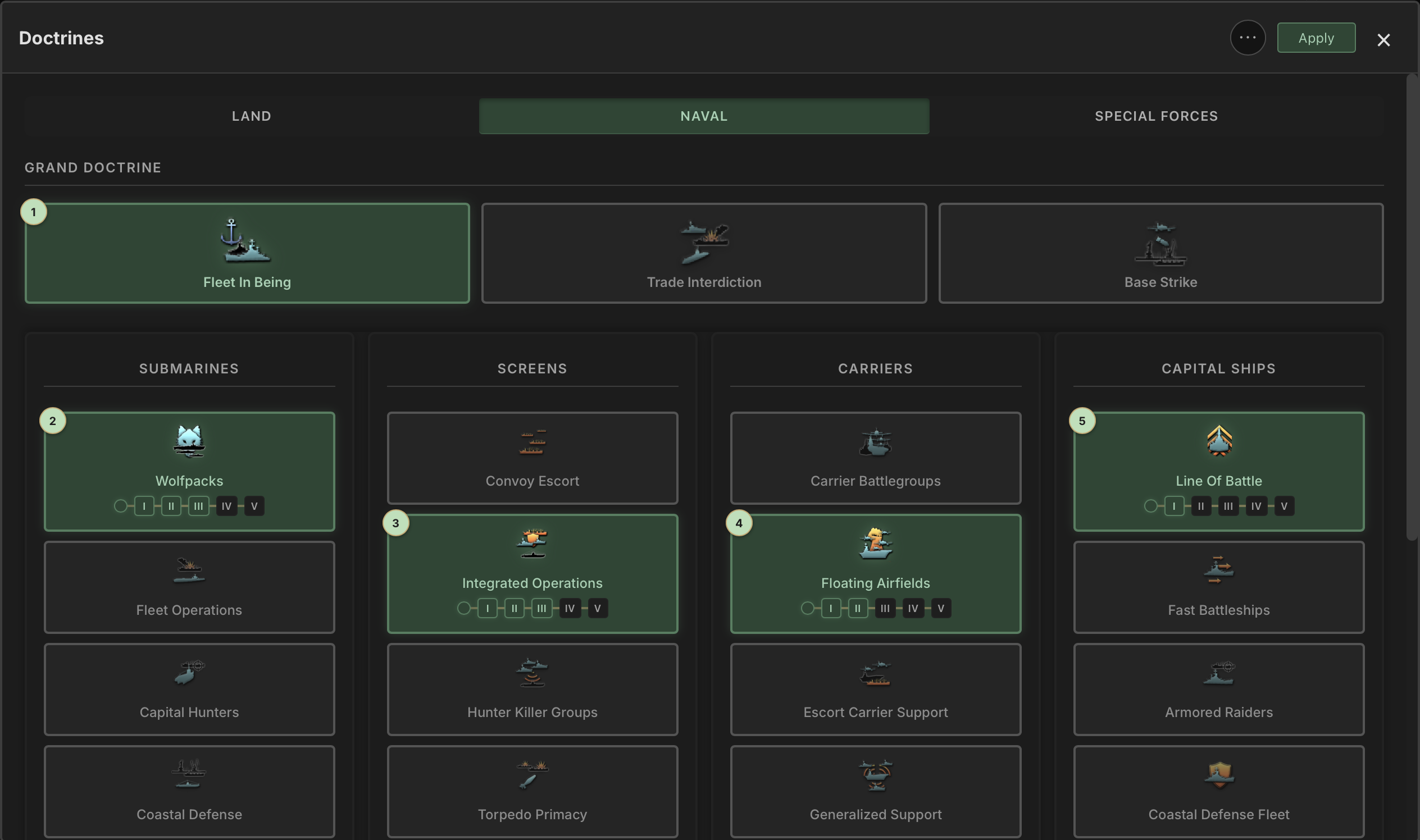Image resolution: width=1420 pixels, height=840 pixels.
Task: Switch to the Special Forces tab
Action: tap(1156, 116)
